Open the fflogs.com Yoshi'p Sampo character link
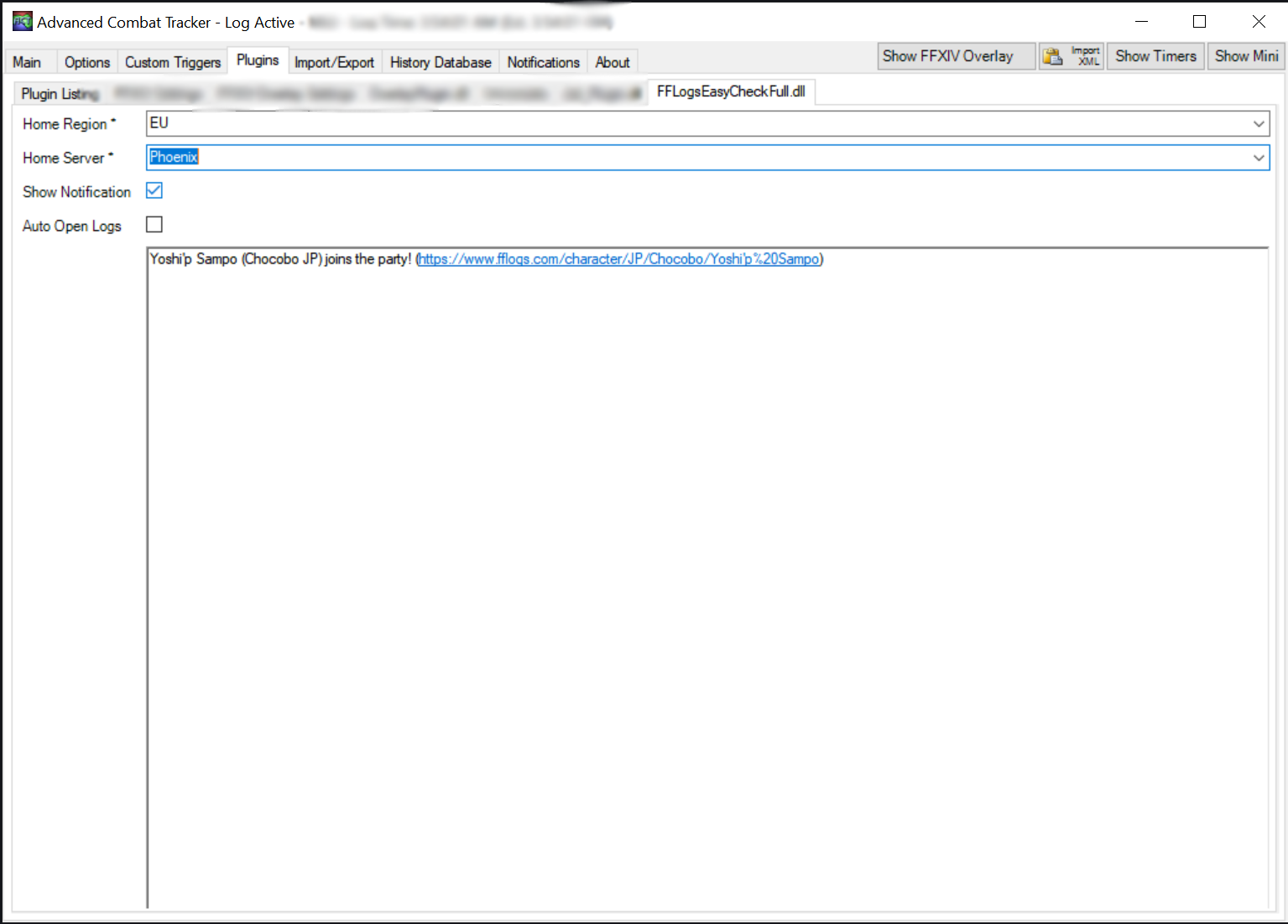 point(618,259)
